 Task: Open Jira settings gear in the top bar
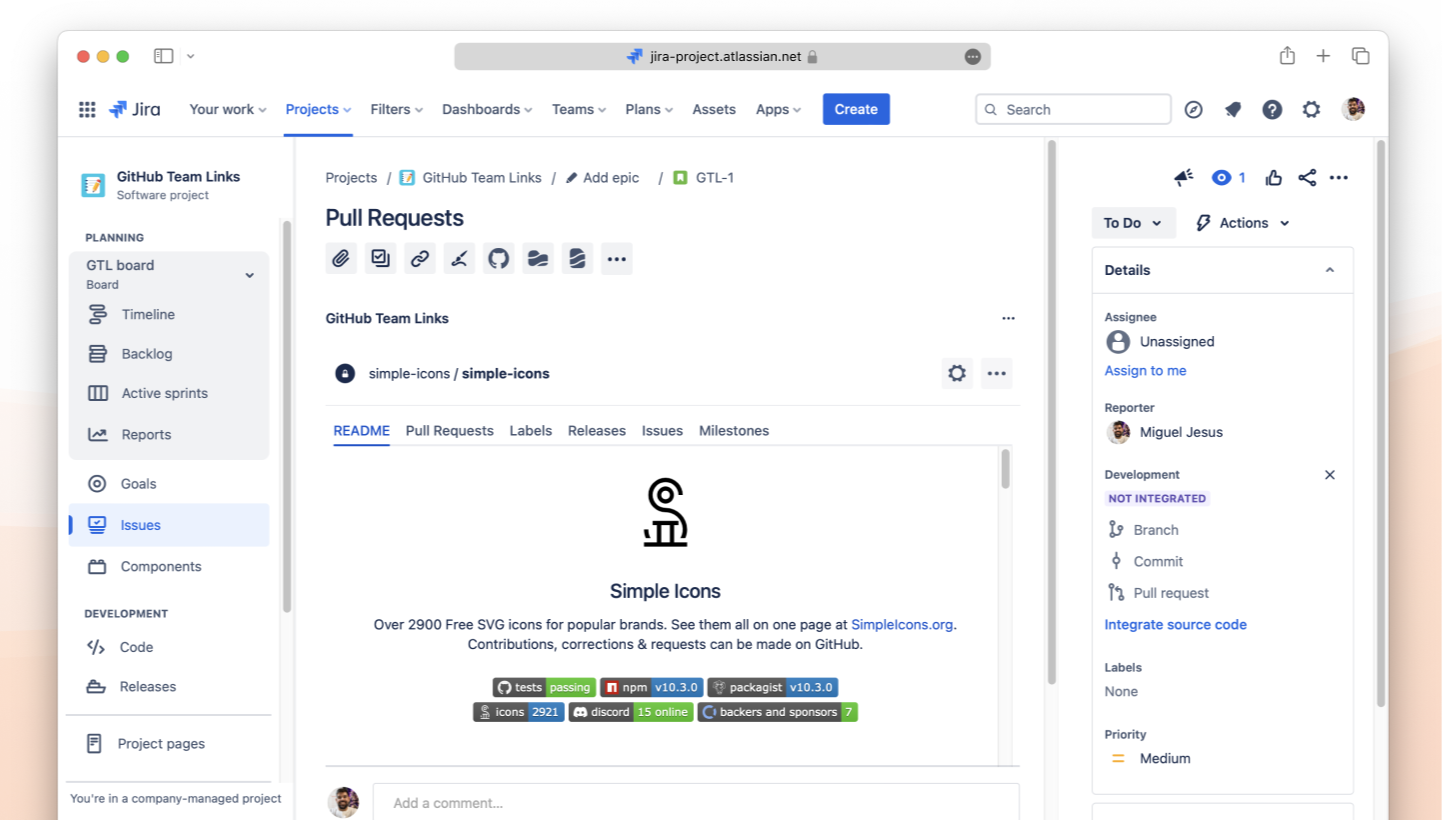coord(1311,109)
